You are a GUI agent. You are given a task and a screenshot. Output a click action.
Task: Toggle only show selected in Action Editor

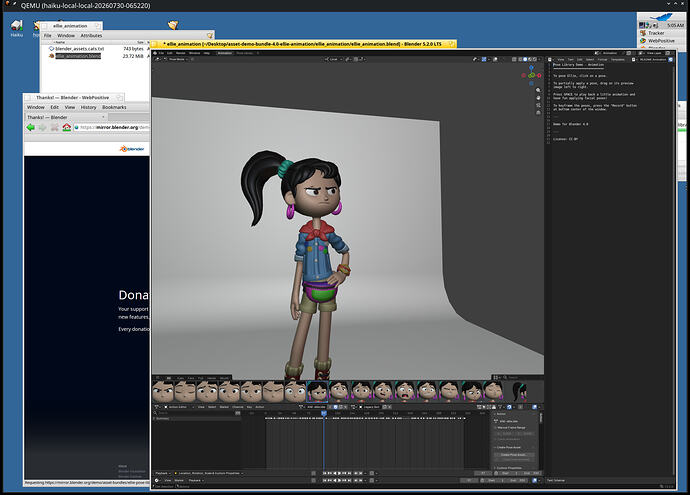click(484, 407)
